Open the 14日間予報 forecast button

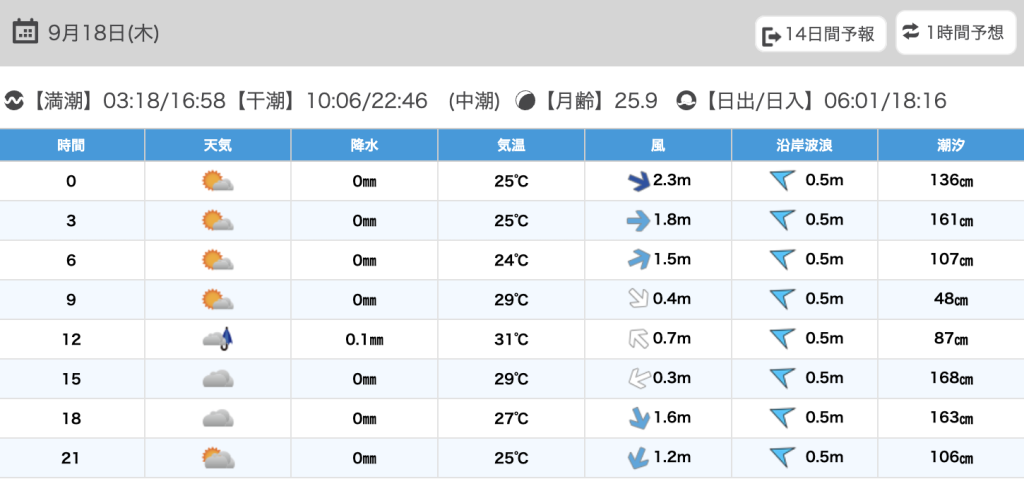(x=820, y=35)
